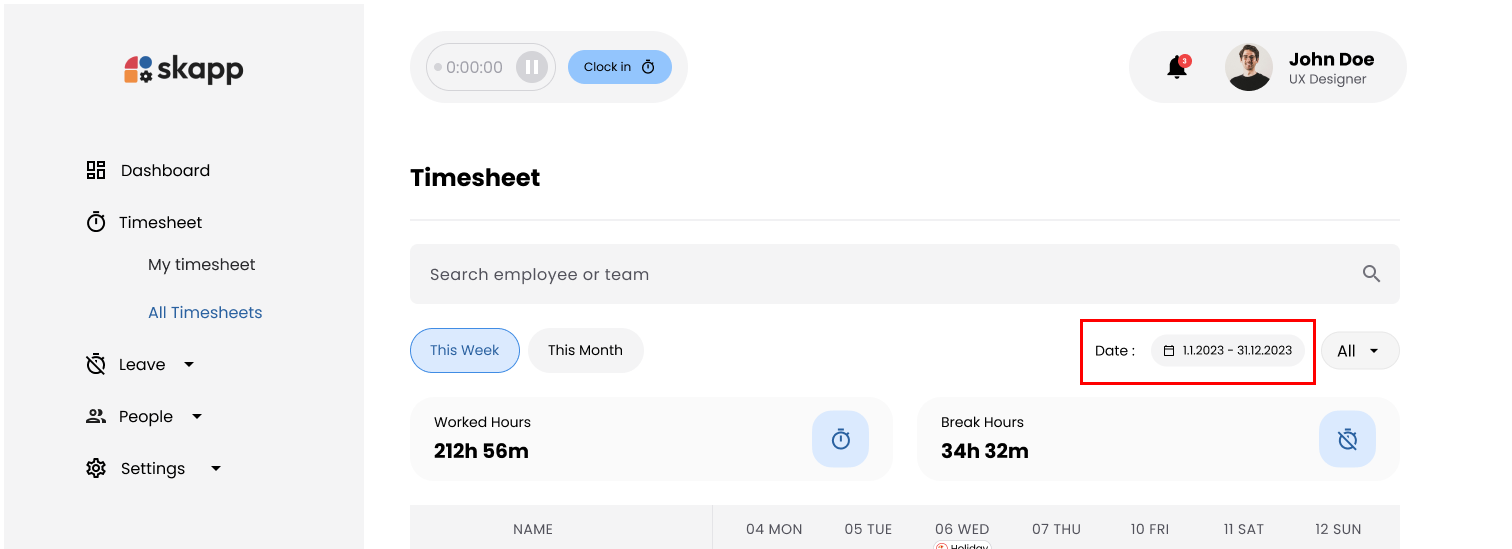Open notifications bell icon

tap(1178, 67)
